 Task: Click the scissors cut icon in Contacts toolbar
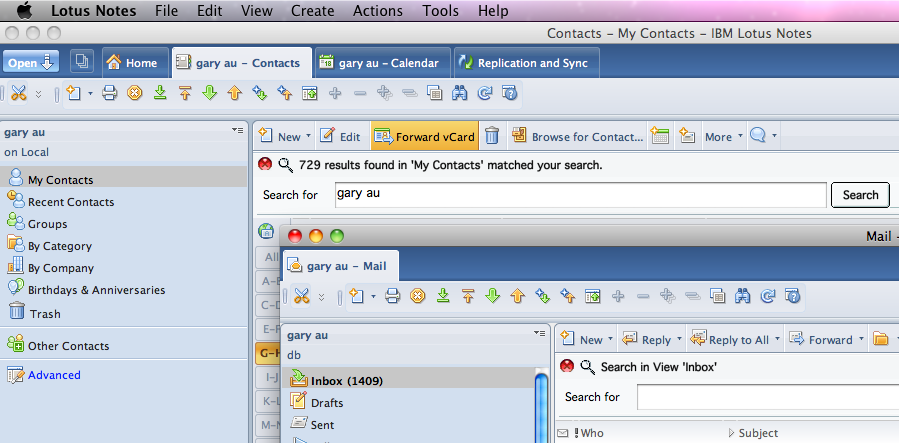click(19, 93)
